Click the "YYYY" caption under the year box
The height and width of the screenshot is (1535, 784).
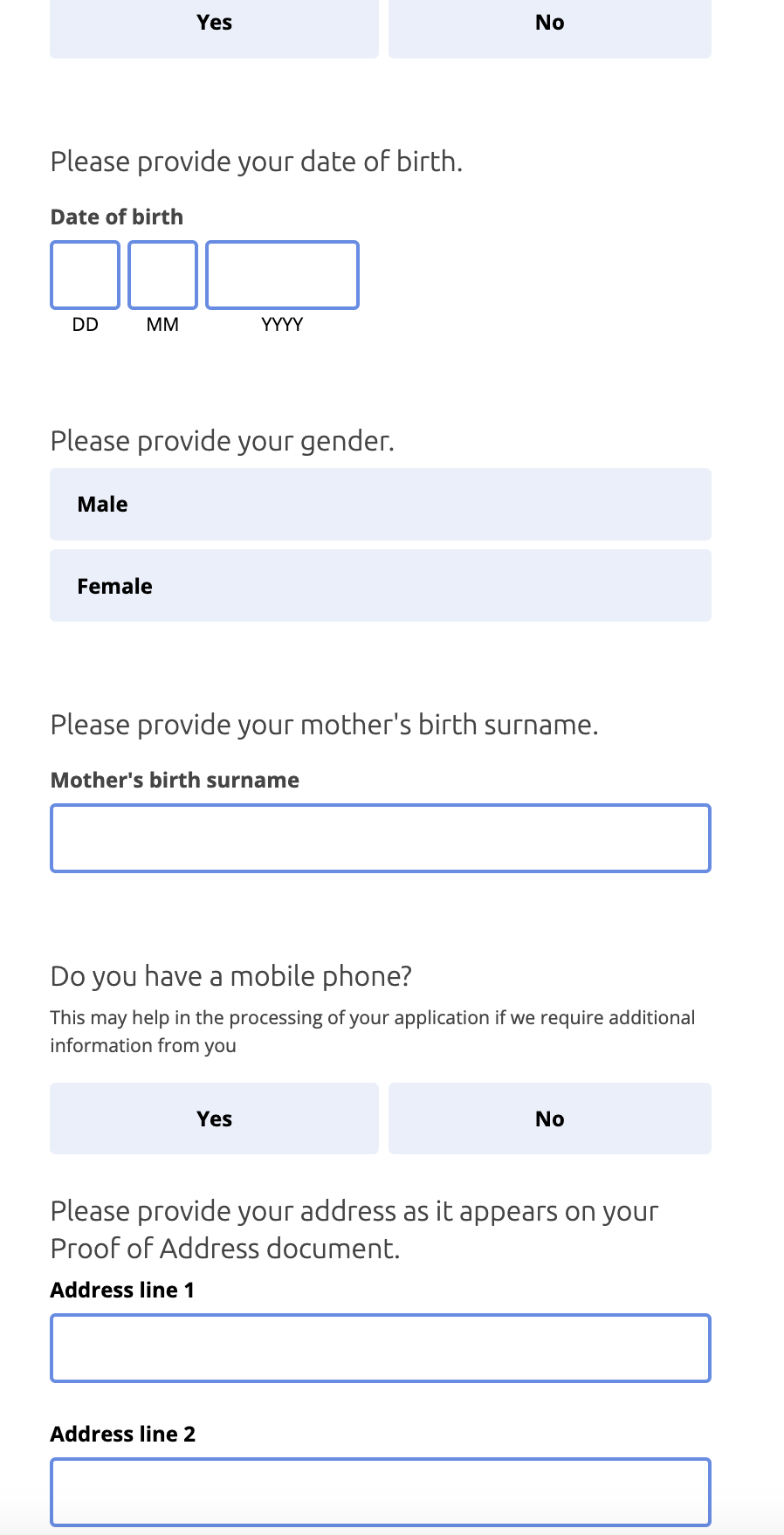282,325
